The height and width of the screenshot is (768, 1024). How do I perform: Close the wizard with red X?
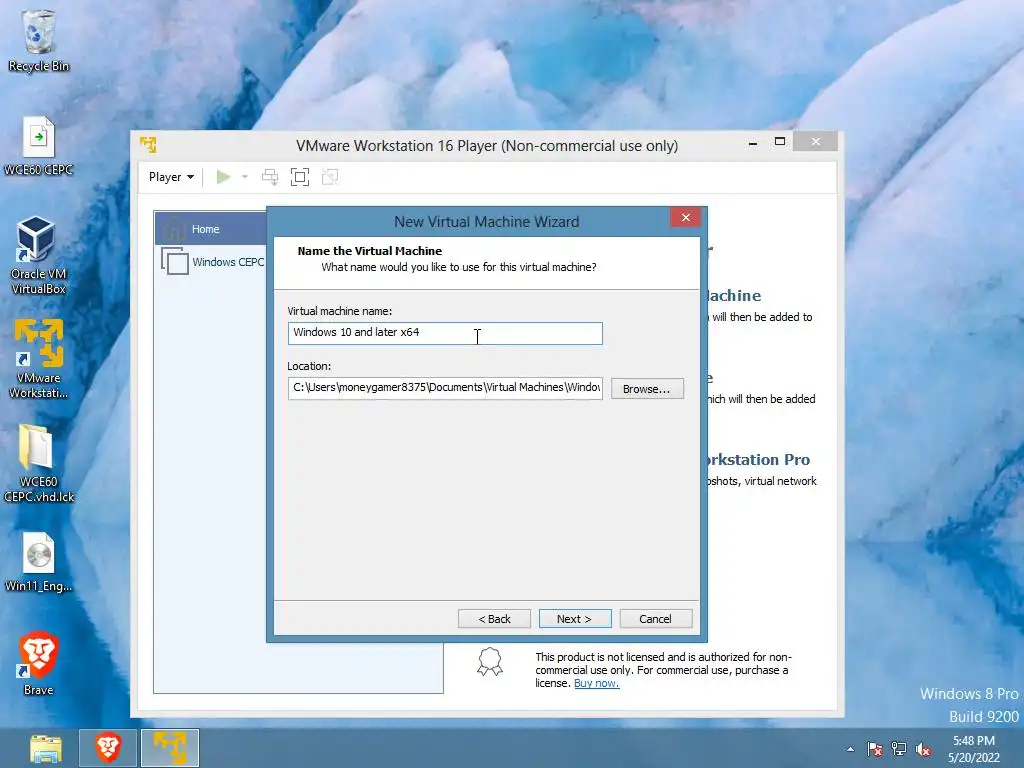[x=686, y=217]
